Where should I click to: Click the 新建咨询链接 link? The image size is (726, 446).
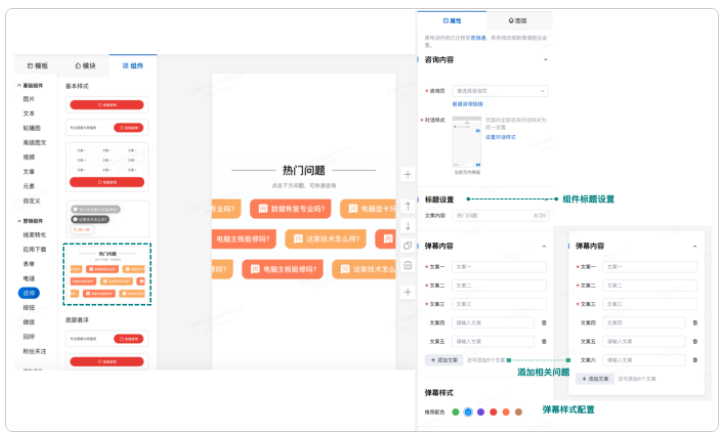click(468, 104)
